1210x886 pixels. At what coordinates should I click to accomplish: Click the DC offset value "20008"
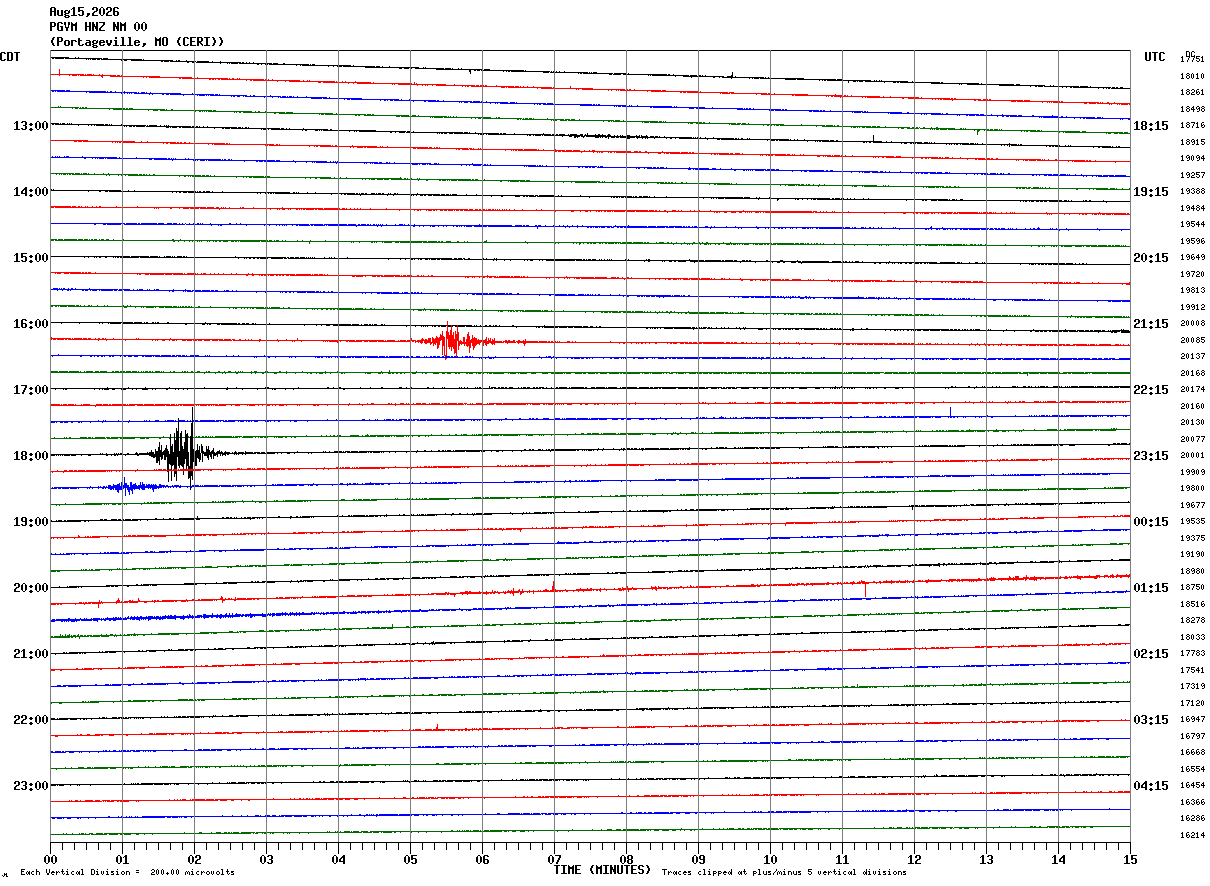[x=1192, y=324]
